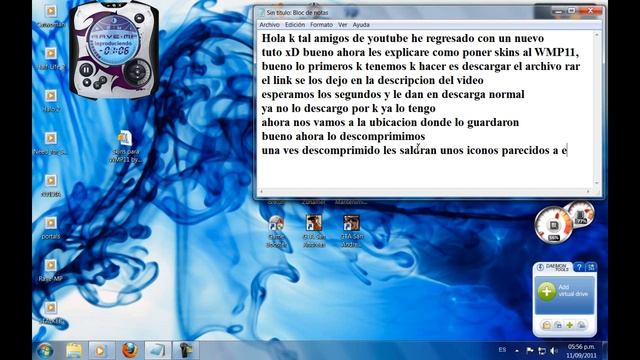Viewport: 640px width, 360px height.
Task: Click the small round top-right button on player skin
Action: [x=139, y=18]
